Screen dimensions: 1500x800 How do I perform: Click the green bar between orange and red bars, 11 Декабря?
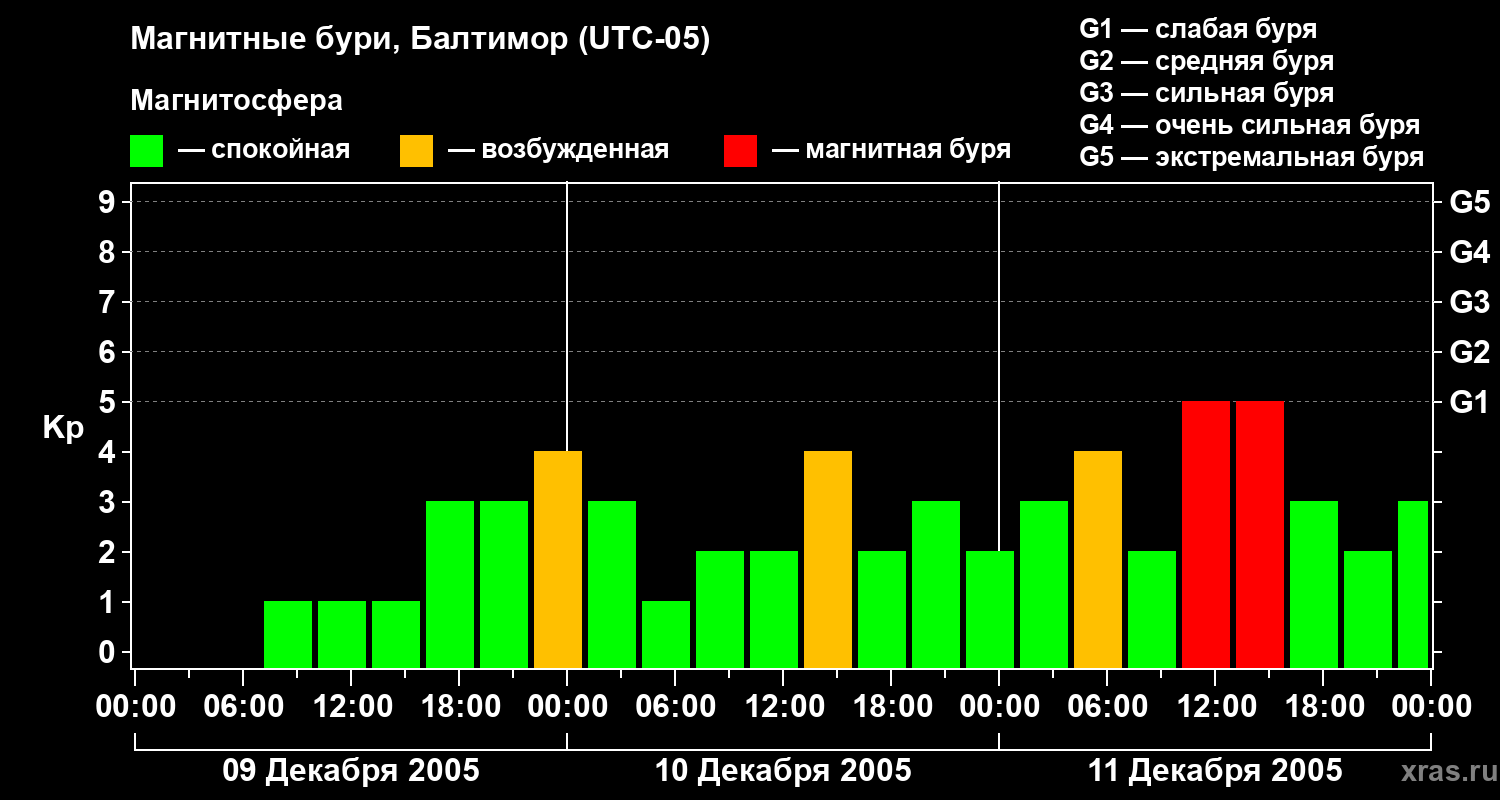pos(1152,610)
